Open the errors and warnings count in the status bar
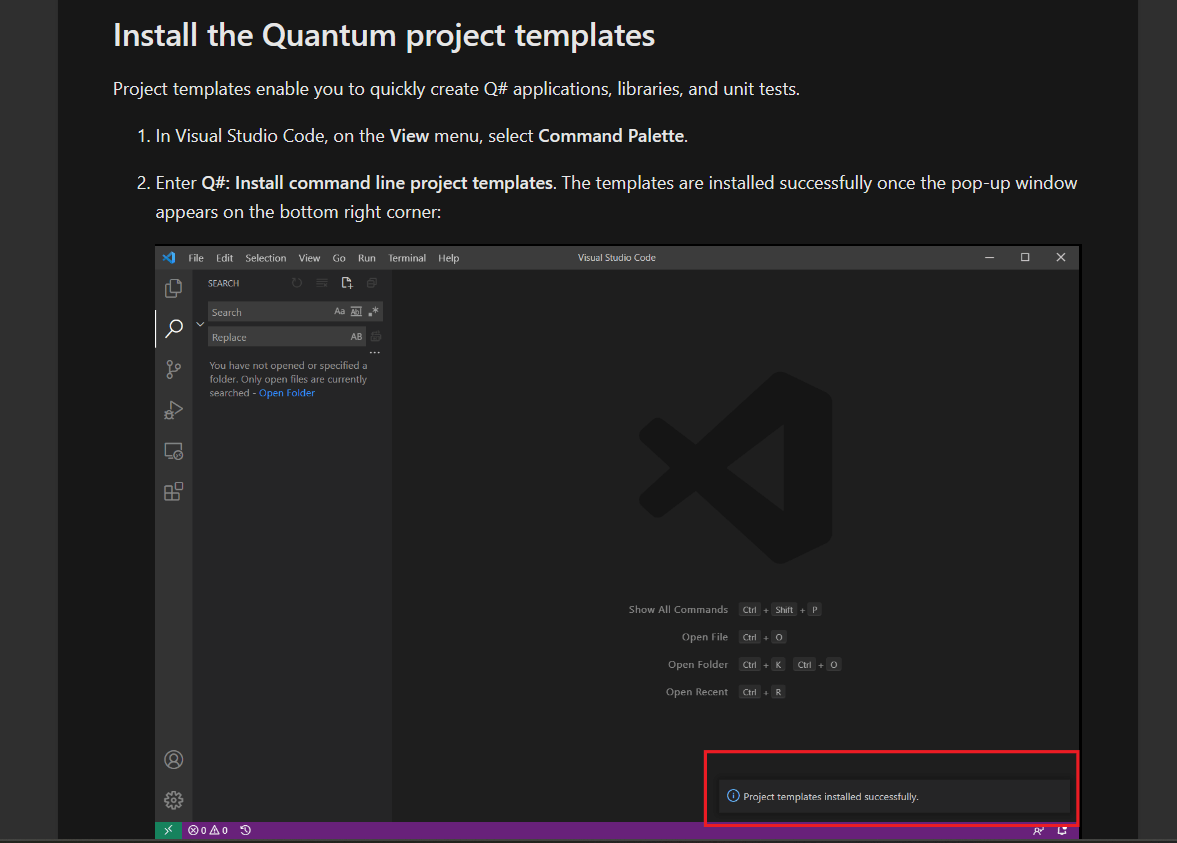 [208, 830]
